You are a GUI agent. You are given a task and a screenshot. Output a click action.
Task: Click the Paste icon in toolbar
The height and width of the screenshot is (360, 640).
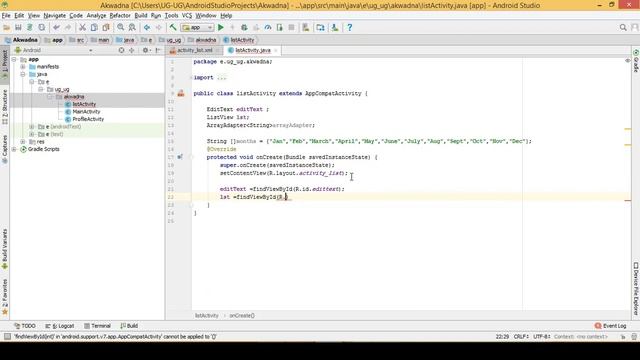(106, 28)
